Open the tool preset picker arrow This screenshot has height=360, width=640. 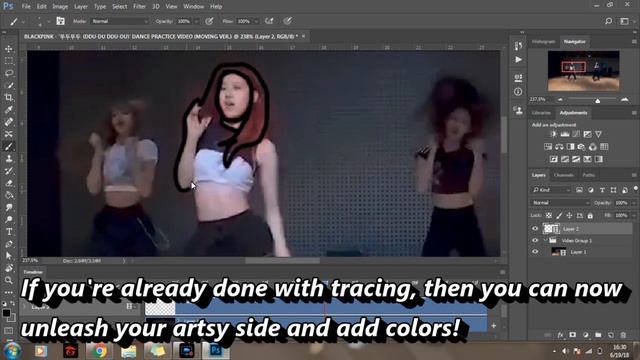click(23, 21)
